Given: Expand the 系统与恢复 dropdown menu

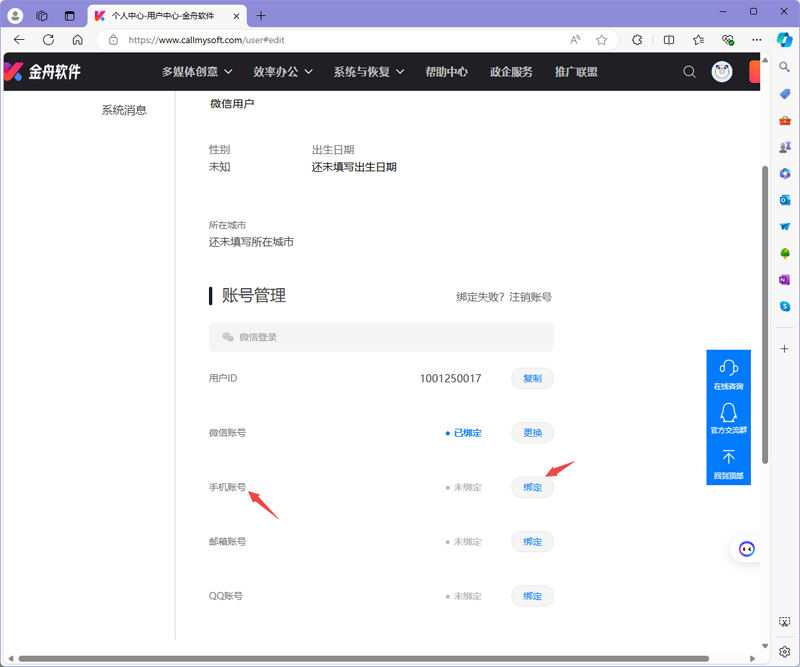Looking at the screenshot, I should click(x=363, y=72).
